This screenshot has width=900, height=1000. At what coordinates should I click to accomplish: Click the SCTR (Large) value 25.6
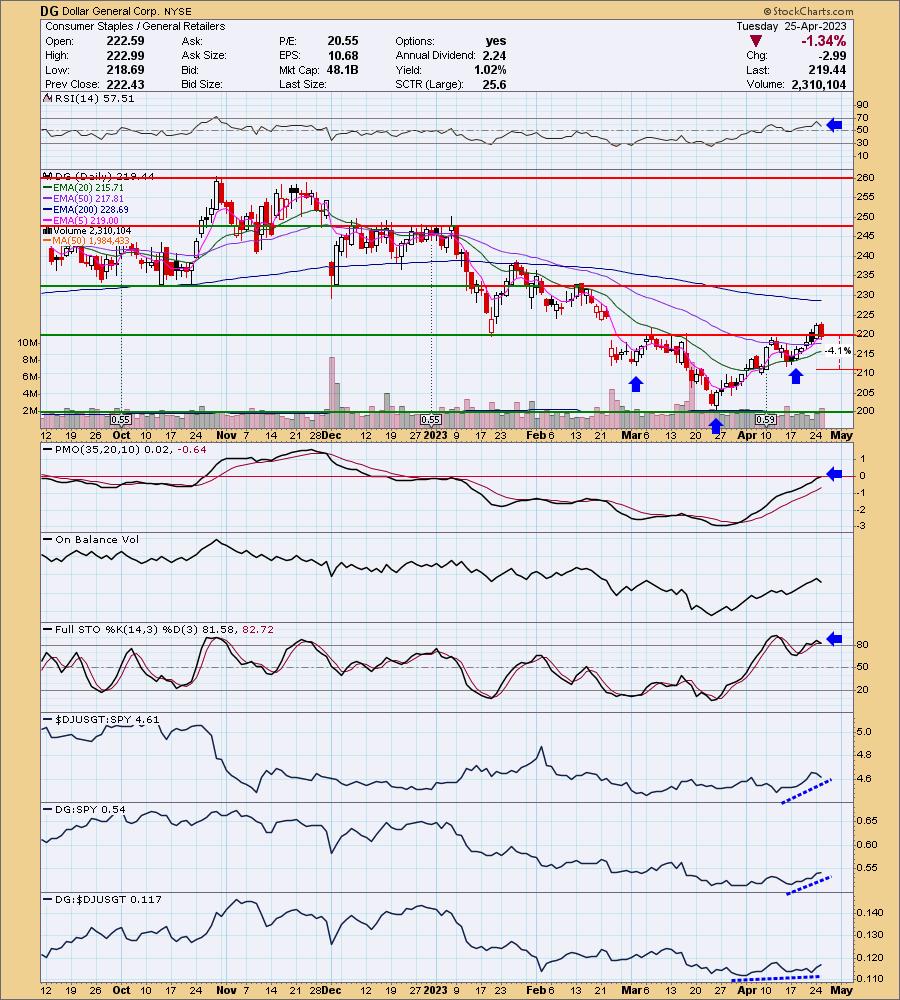[494, 84]
